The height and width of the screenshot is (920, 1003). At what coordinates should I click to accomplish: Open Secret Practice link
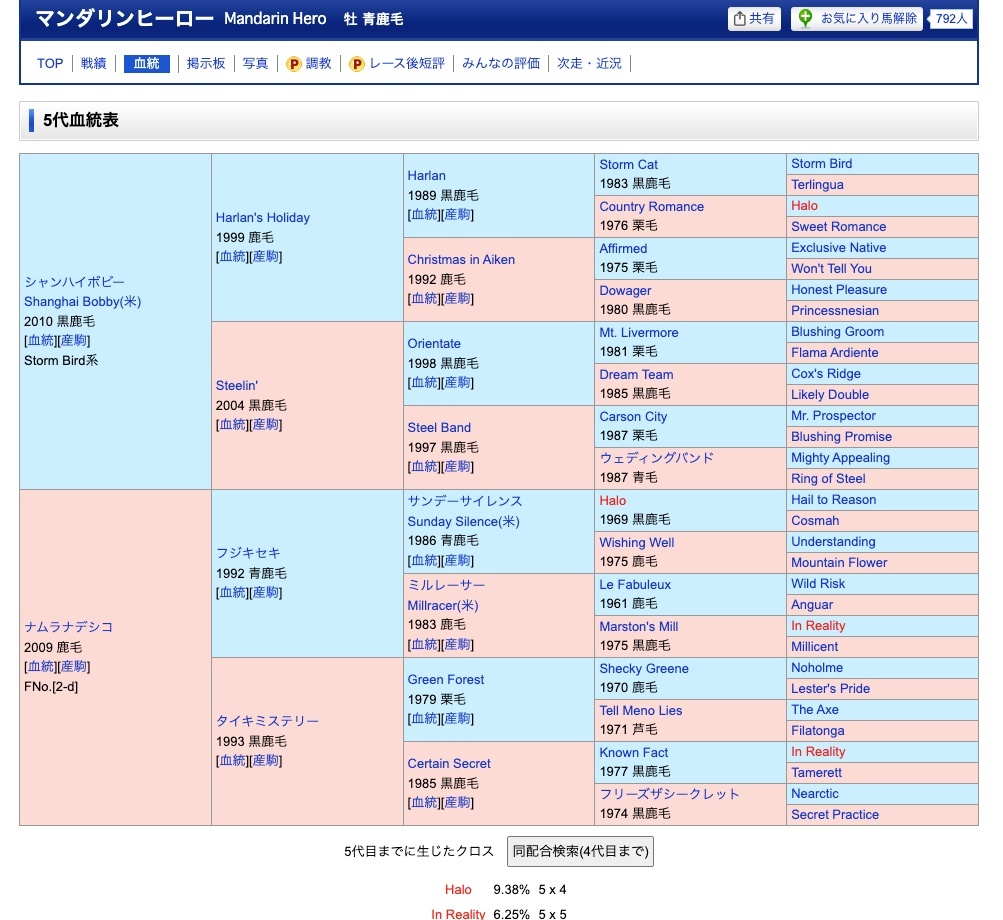pyautogui.click(x=835, y=814)
